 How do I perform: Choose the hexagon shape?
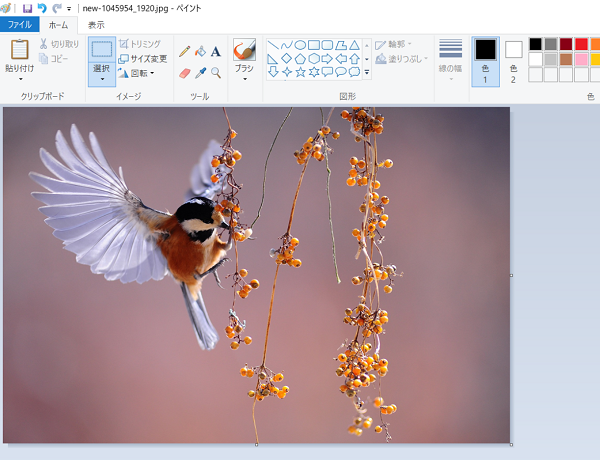(314, 59)
